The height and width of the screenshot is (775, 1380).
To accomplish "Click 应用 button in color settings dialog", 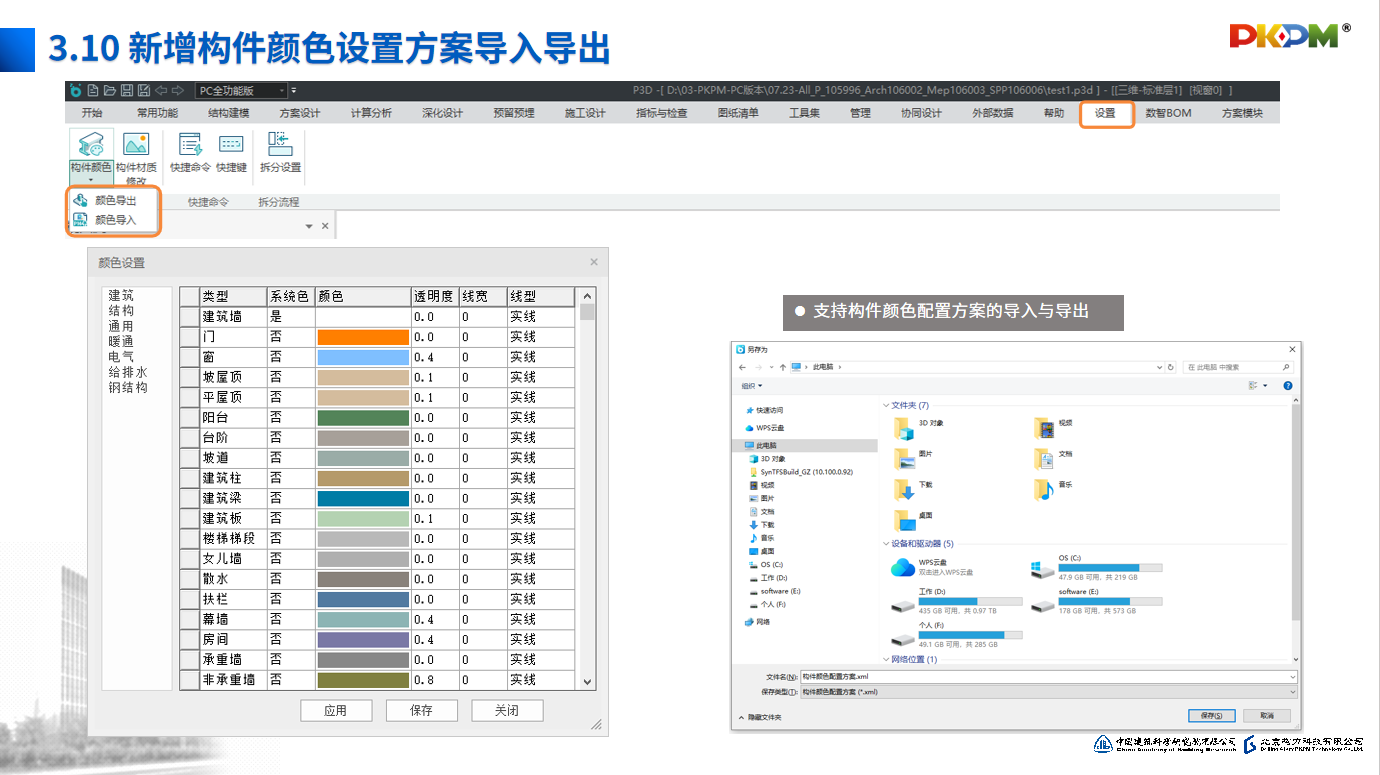I will click(x=336, y=711).
